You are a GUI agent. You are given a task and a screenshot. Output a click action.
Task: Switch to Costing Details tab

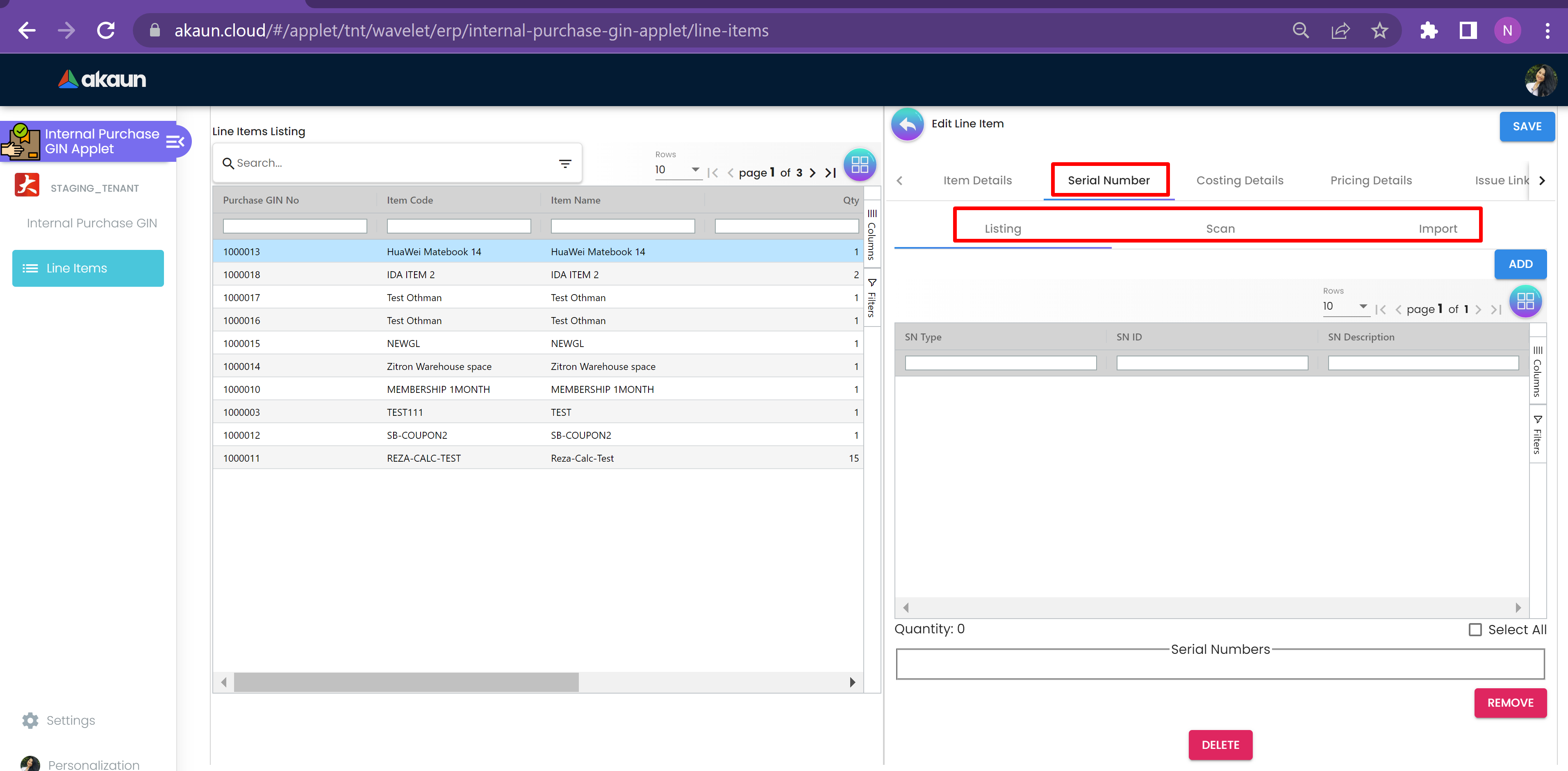coord(1239,180)
